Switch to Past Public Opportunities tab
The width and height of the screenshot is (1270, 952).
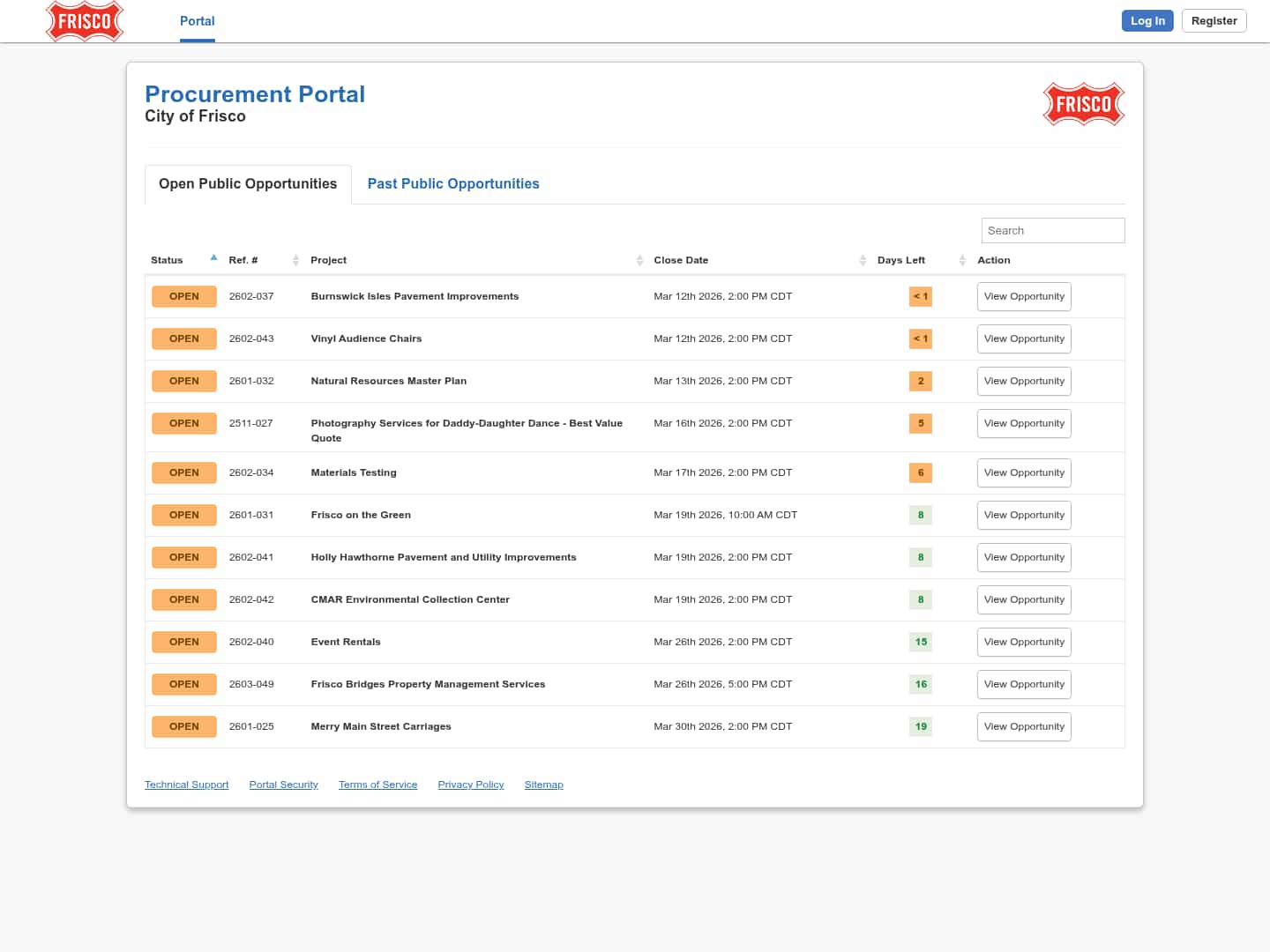click(452, 183)
